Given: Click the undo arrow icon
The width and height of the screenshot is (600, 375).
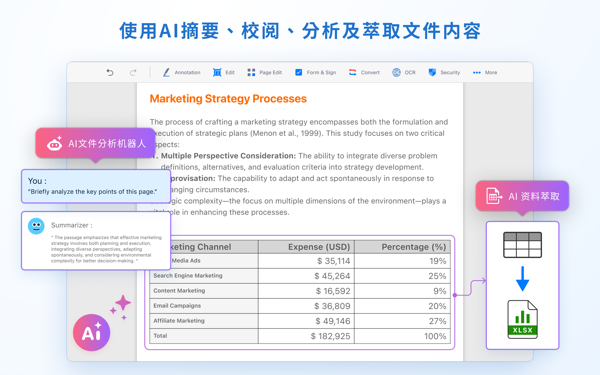Looking at the screenshot, I should click(x=110, y=72).
